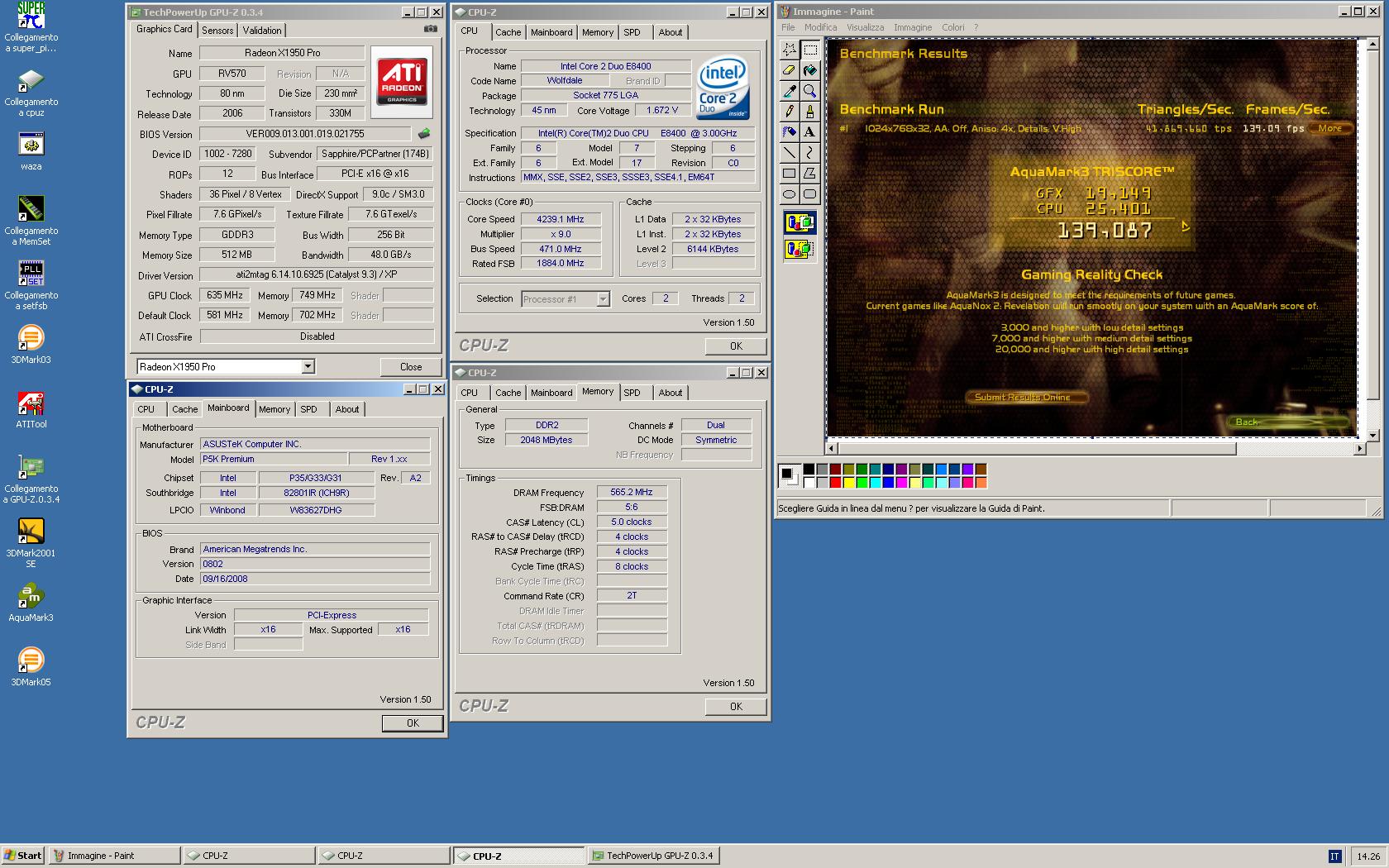Viewport: 1389px width, 868px height.
Task: Open SPD tab in CPU-Z memory window
Action: coord(632,393)
